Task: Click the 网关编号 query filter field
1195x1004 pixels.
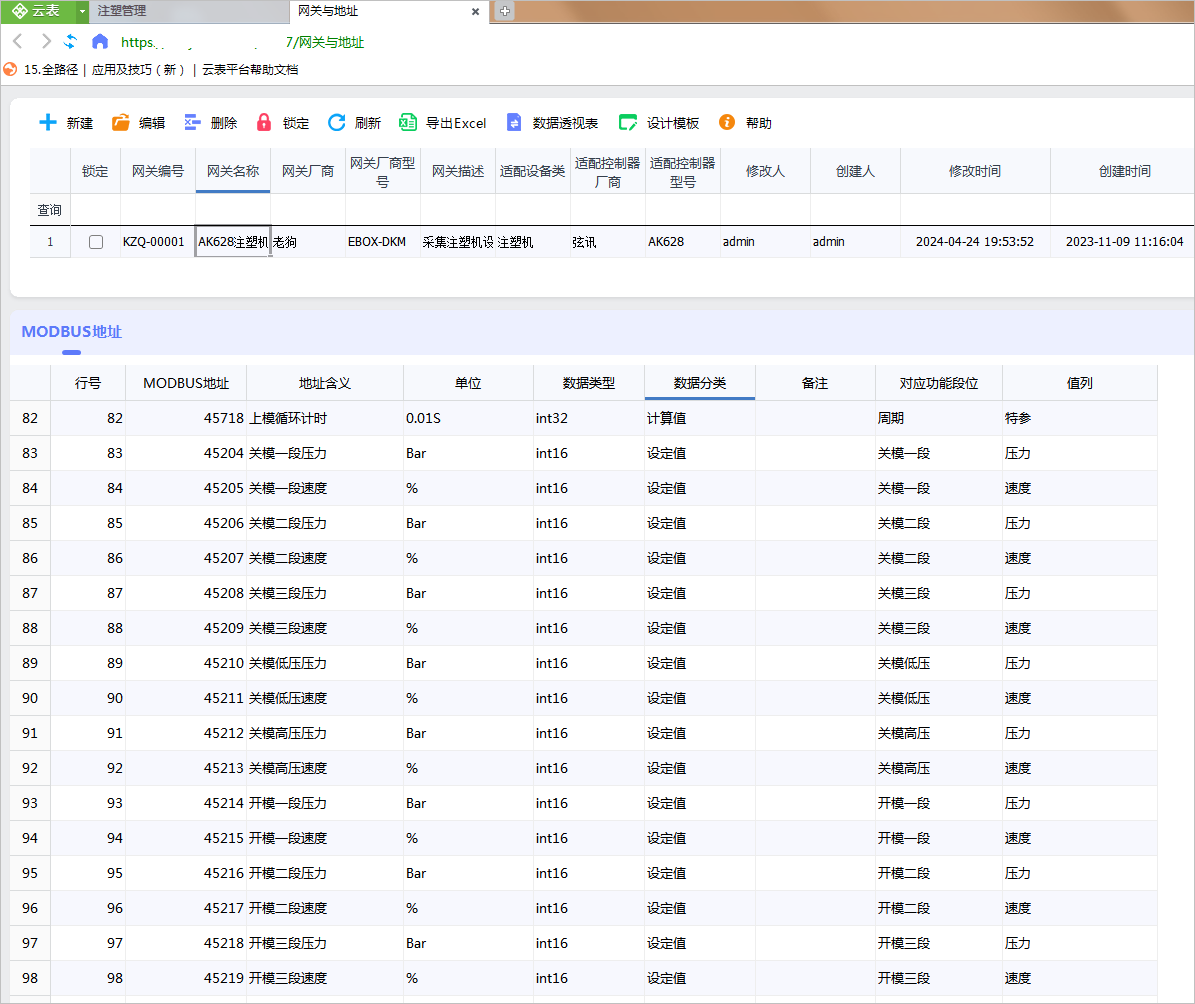Action: pyautogui.click(x=158, y=210)
